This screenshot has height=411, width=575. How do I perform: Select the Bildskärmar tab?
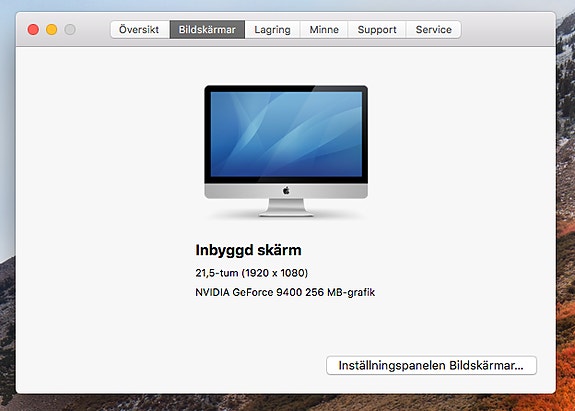(x=207, y=29)
